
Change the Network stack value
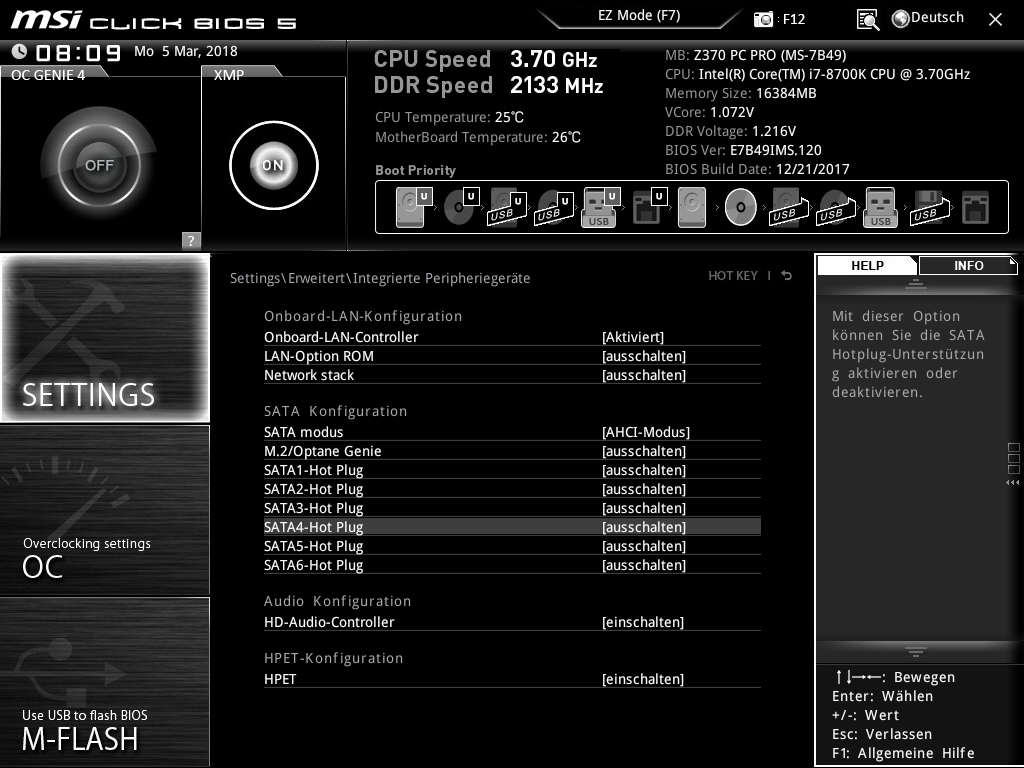(x=643, y=375)
